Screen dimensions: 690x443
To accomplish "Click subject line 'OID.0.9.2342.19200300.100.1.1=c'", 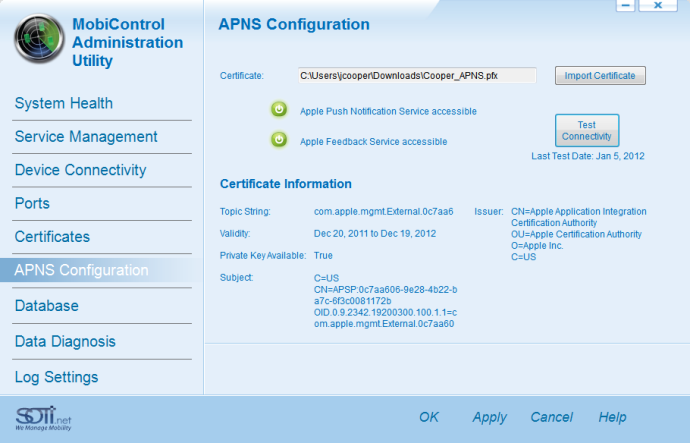I will click(385, 312).
